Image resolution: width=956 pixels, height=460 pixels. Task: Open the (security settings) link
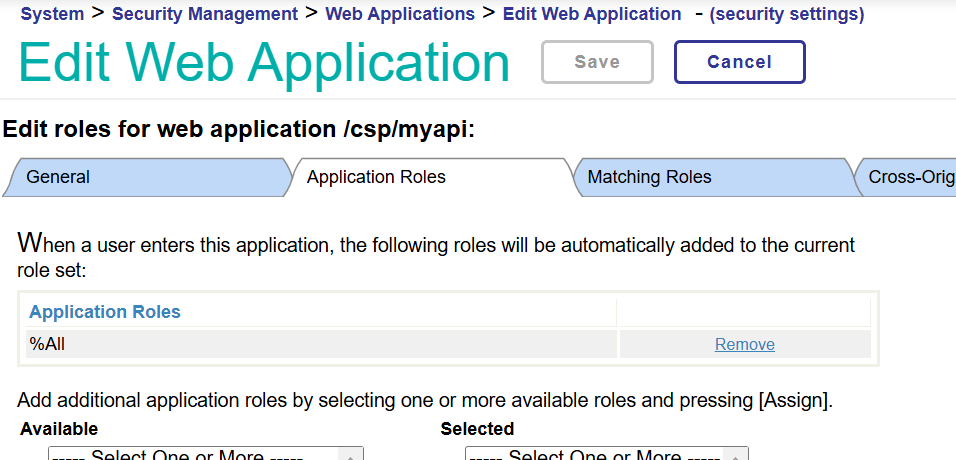pos(787,13)
